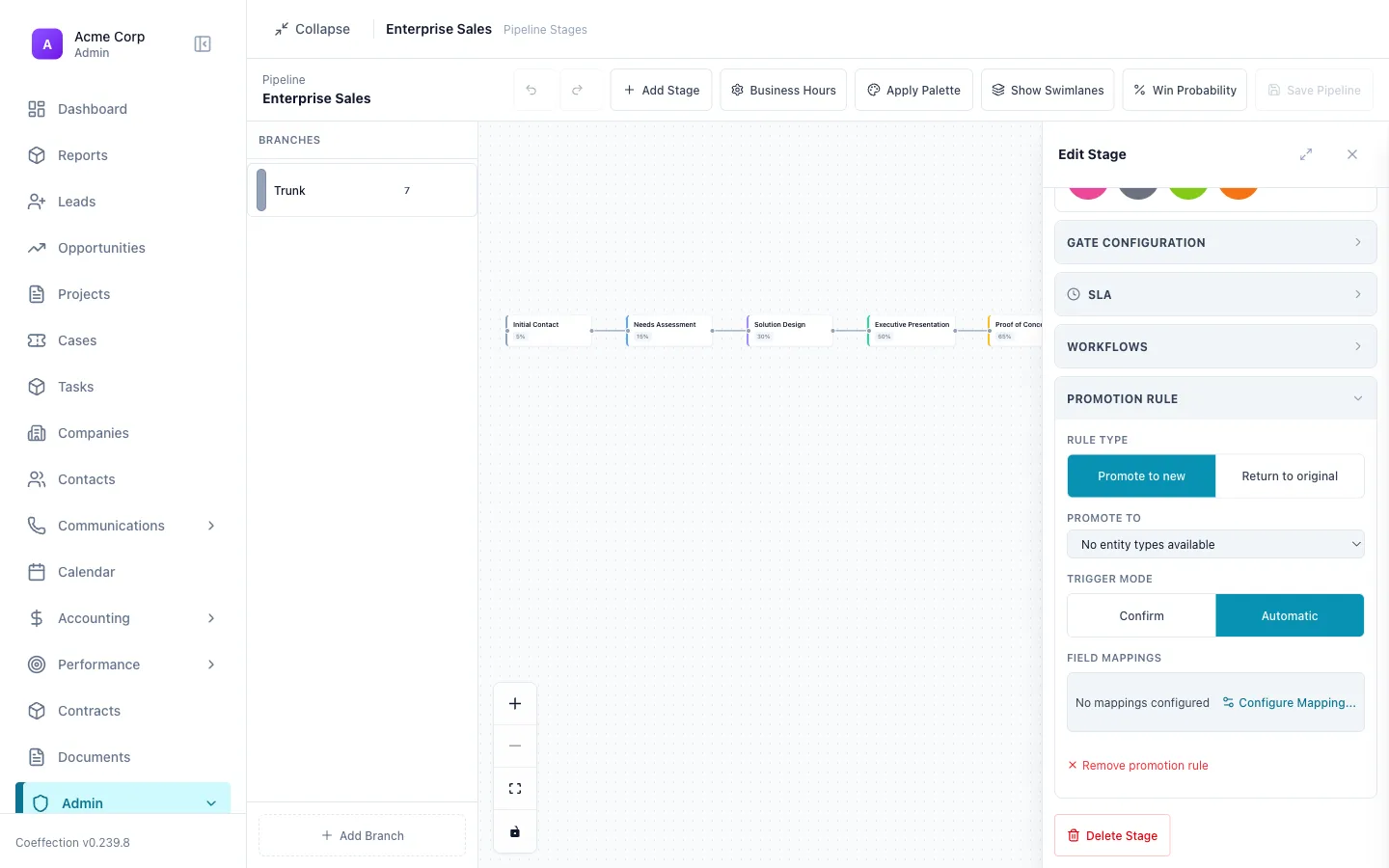The height and width of the screenshot is (868, 1389).
Task: Click the redo arrow icon
Action: (x=577, y=90)
